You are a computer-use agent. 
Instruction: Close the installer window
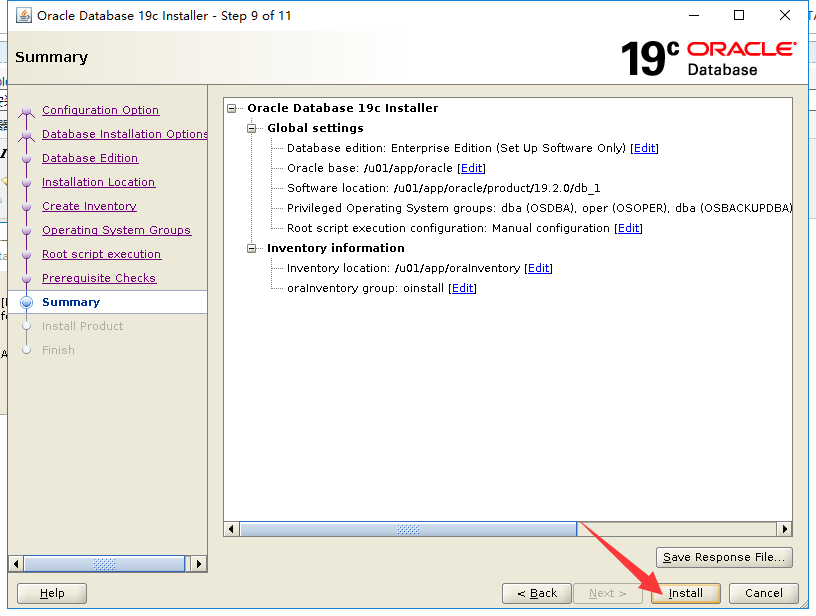click(785, 15)
